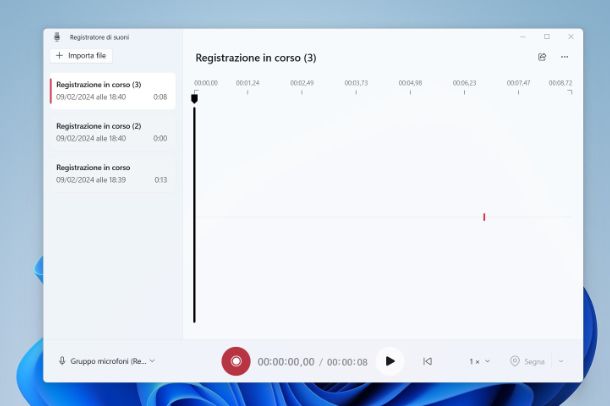Select the 0:13 Registrazione in corso recording

(x=111, y=173)
